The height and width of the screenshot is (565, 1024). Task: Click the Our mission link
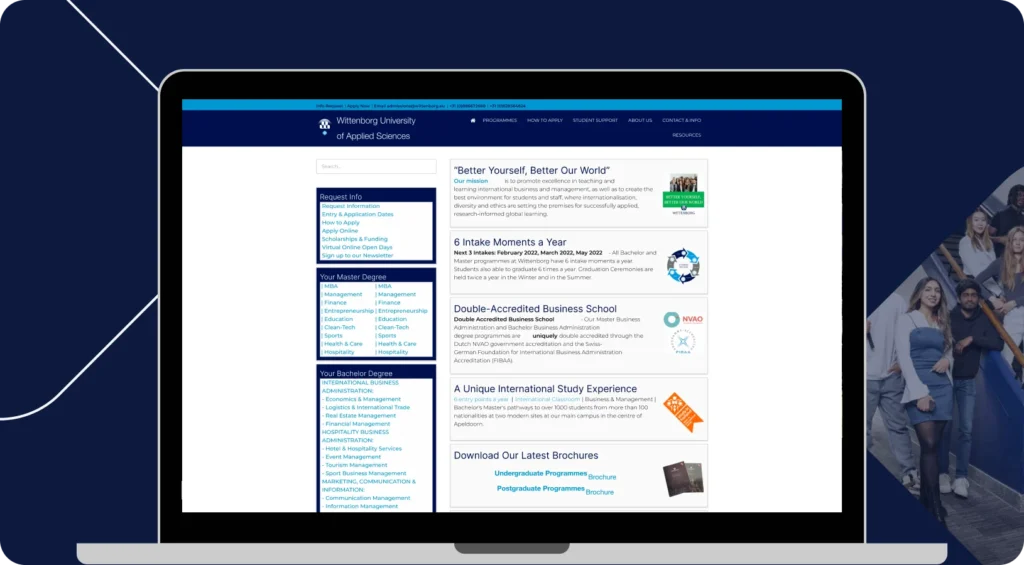pos(471,181)
